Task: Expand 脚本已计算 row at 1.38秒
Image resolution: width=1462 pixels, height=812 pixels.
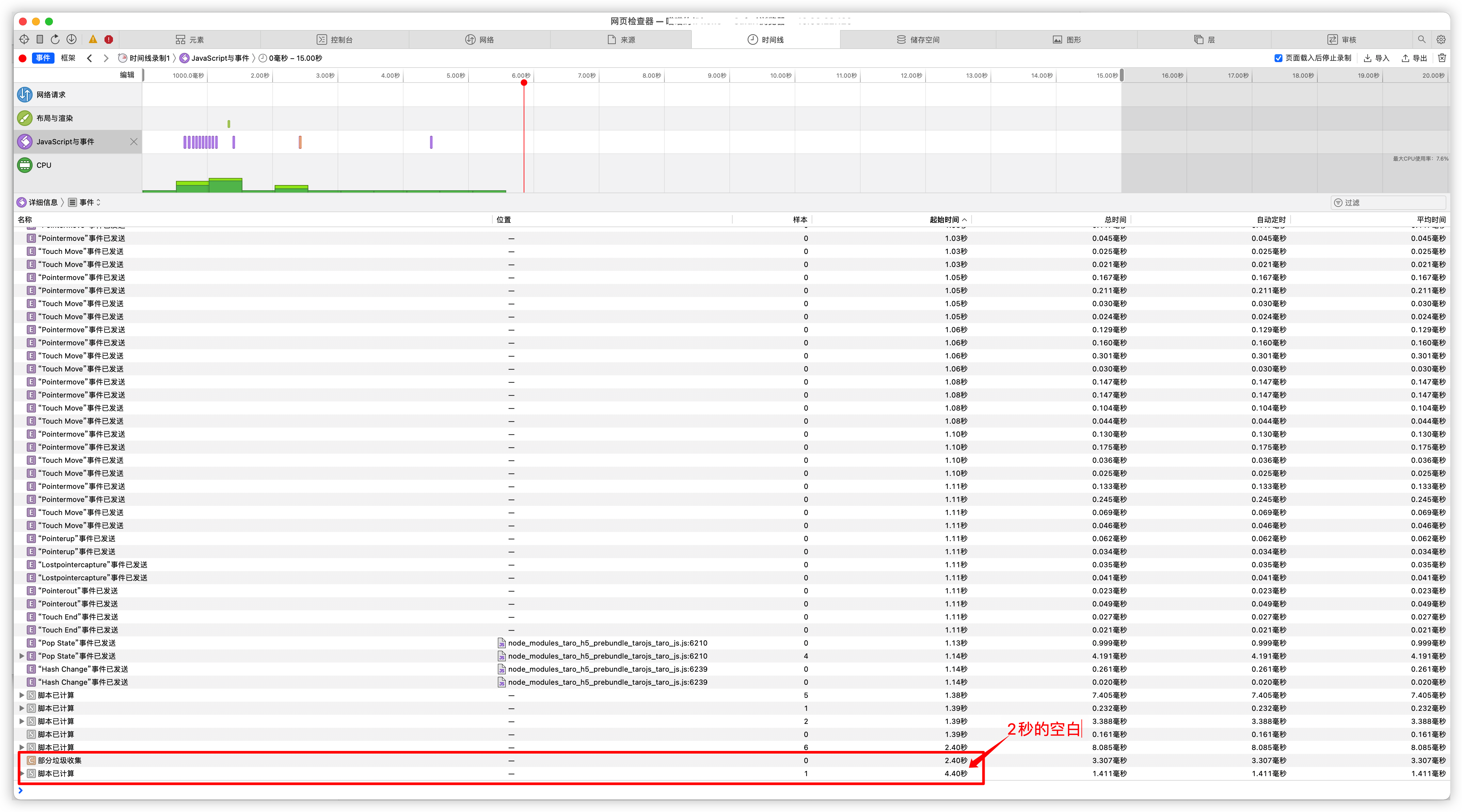Action: pos(22,695)
